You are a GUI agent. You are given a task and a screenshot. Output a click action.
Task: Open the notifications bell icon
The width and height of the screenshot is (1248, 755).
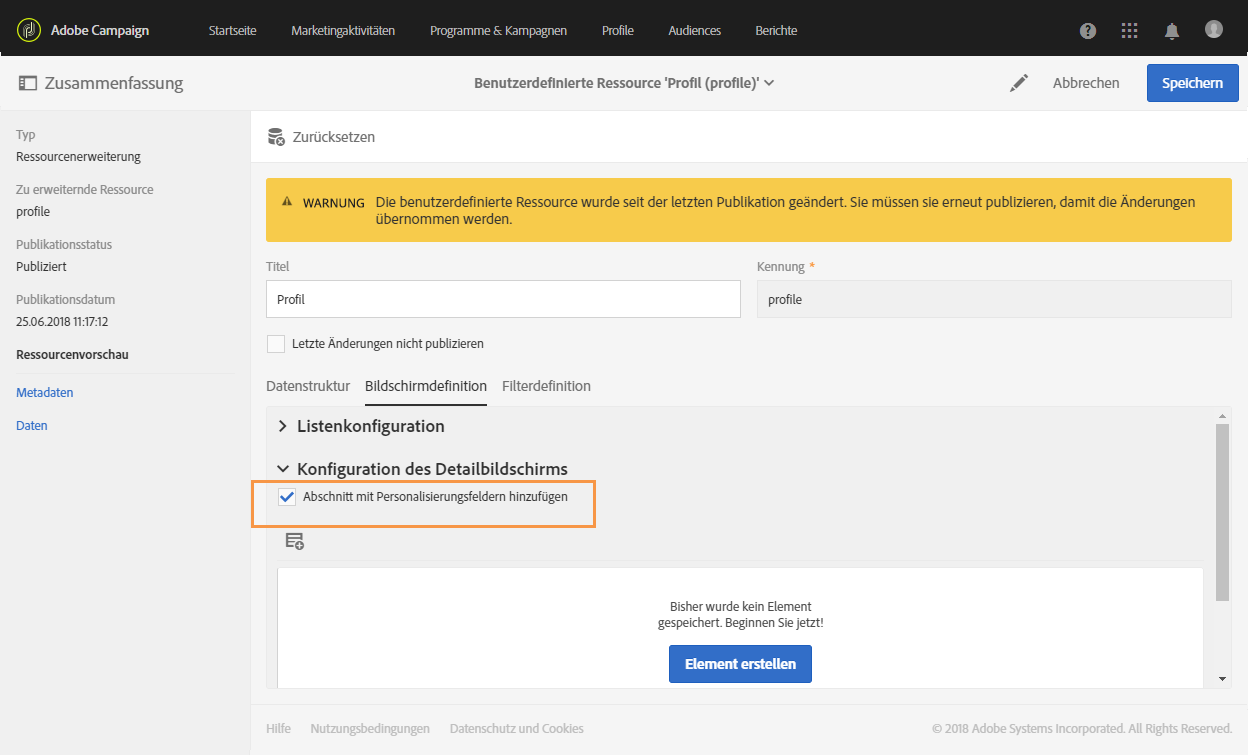point(1172,31)
